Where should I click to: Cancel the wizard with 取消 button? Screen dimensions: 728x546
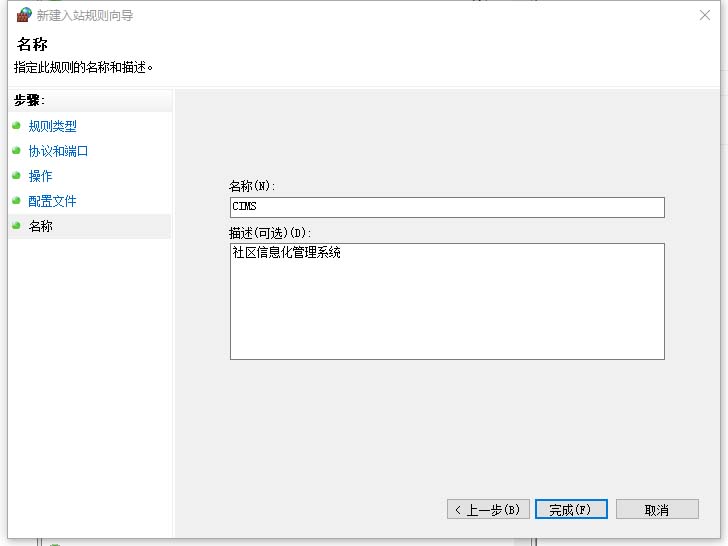tap(657, 509)
